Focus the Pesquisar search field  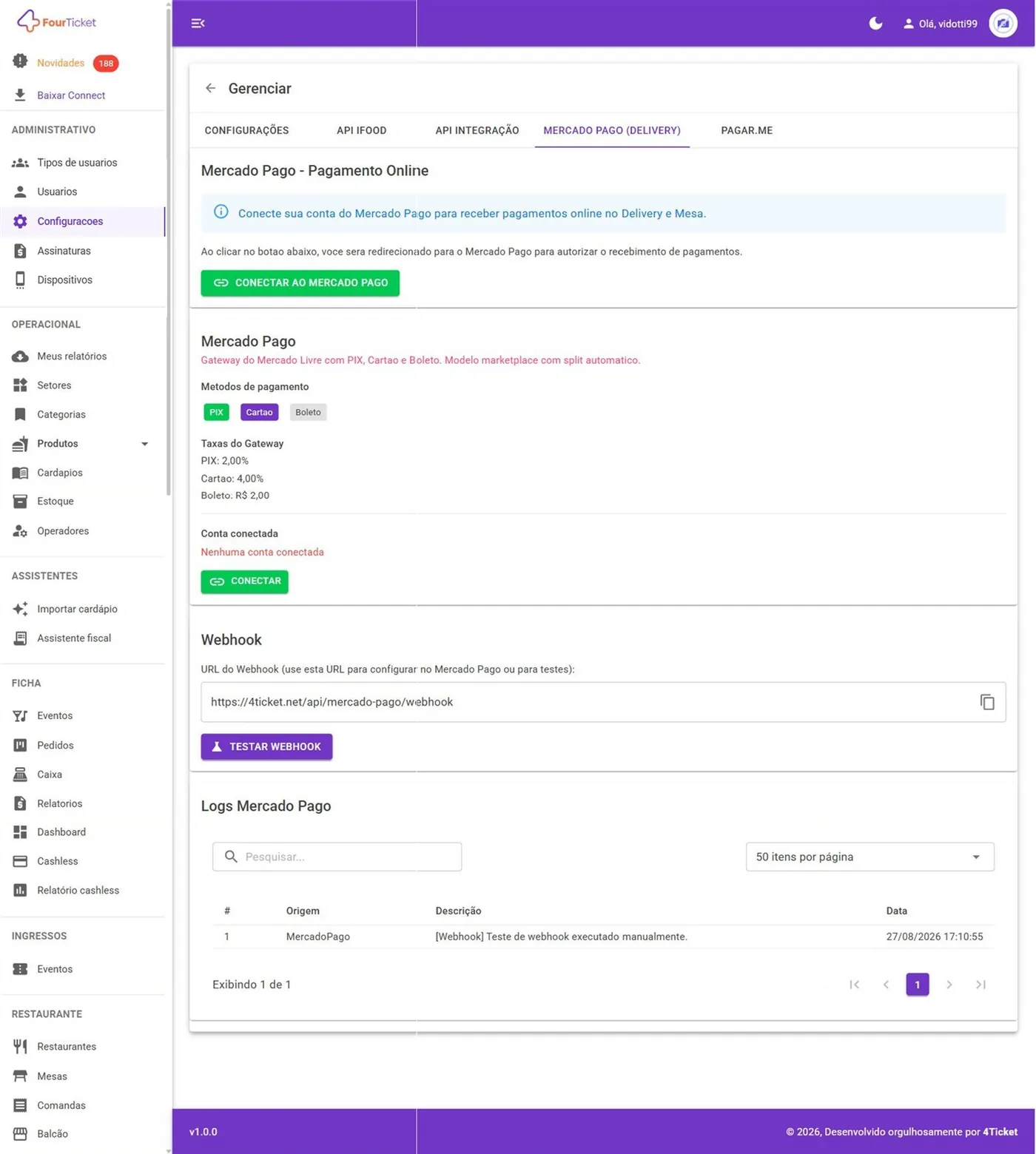coord(337,857)
